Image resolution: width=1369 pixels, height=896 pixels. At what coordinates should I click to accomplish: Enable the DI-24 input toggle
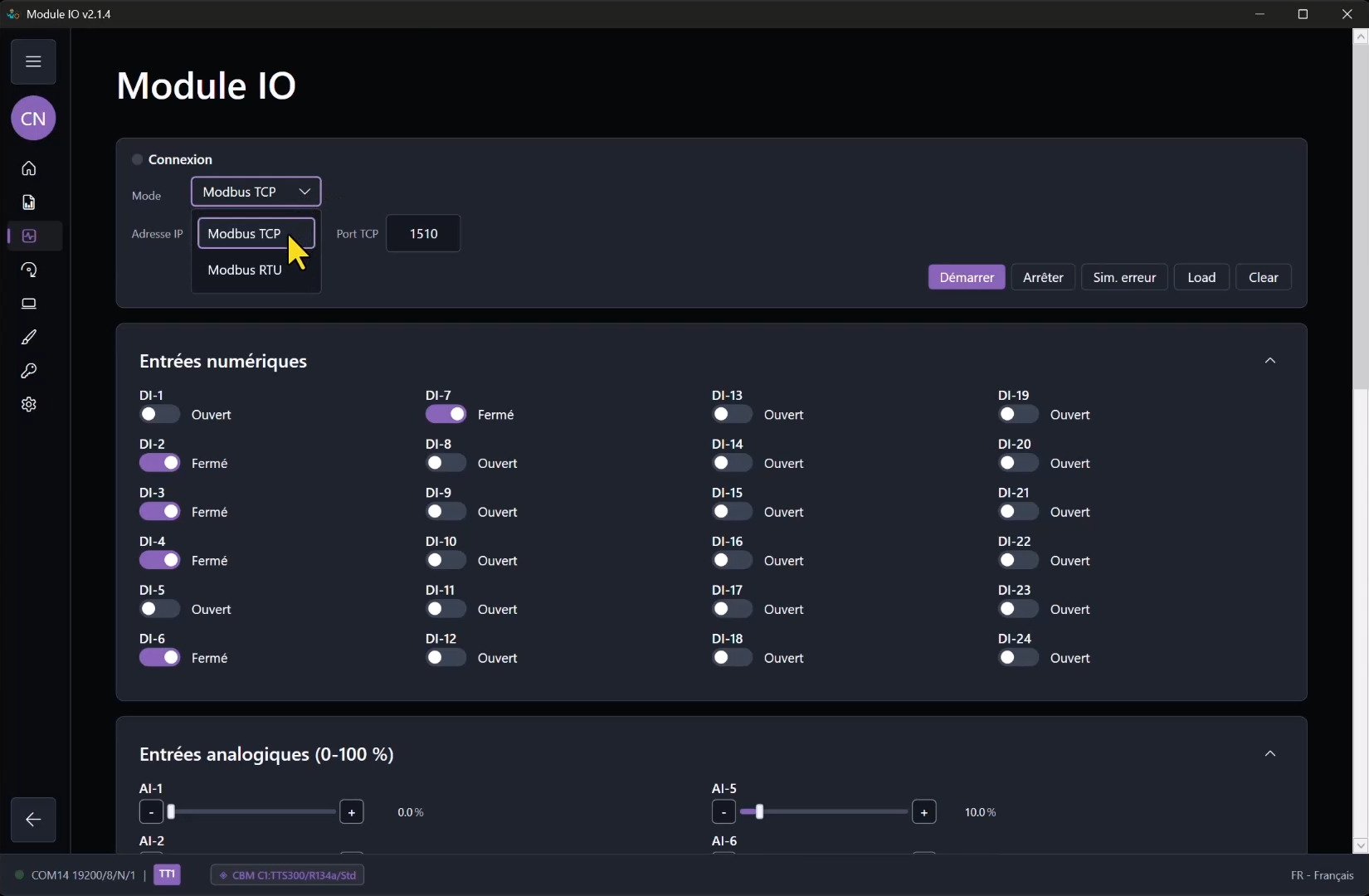[x=1018, y=658]
